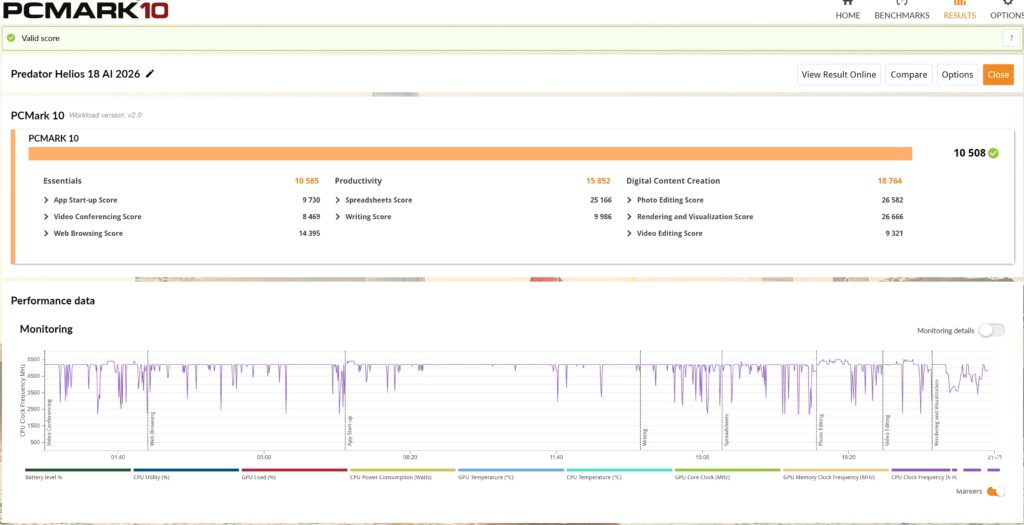Click the Video Editing marker in chart
This screenshot has height=525, width=1024.
click(x=888, y=430)
